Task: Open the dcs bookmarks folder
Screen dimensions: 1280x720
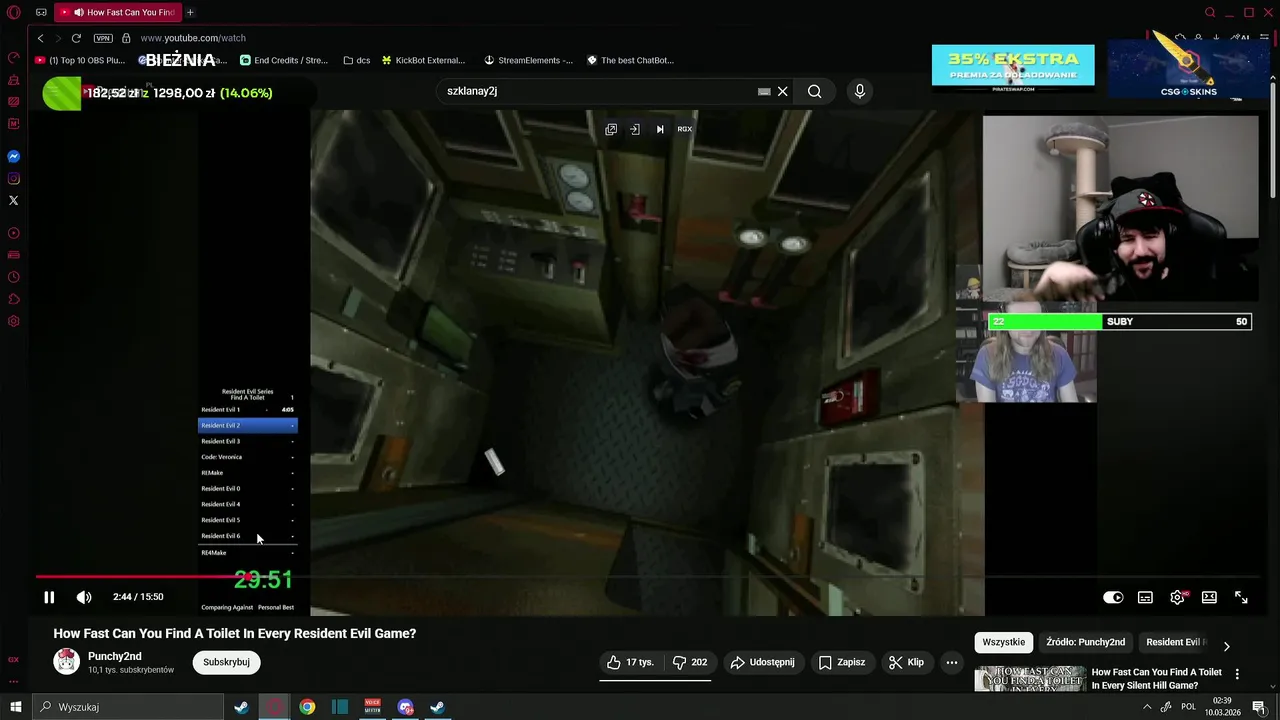Action: pos(357,60)
